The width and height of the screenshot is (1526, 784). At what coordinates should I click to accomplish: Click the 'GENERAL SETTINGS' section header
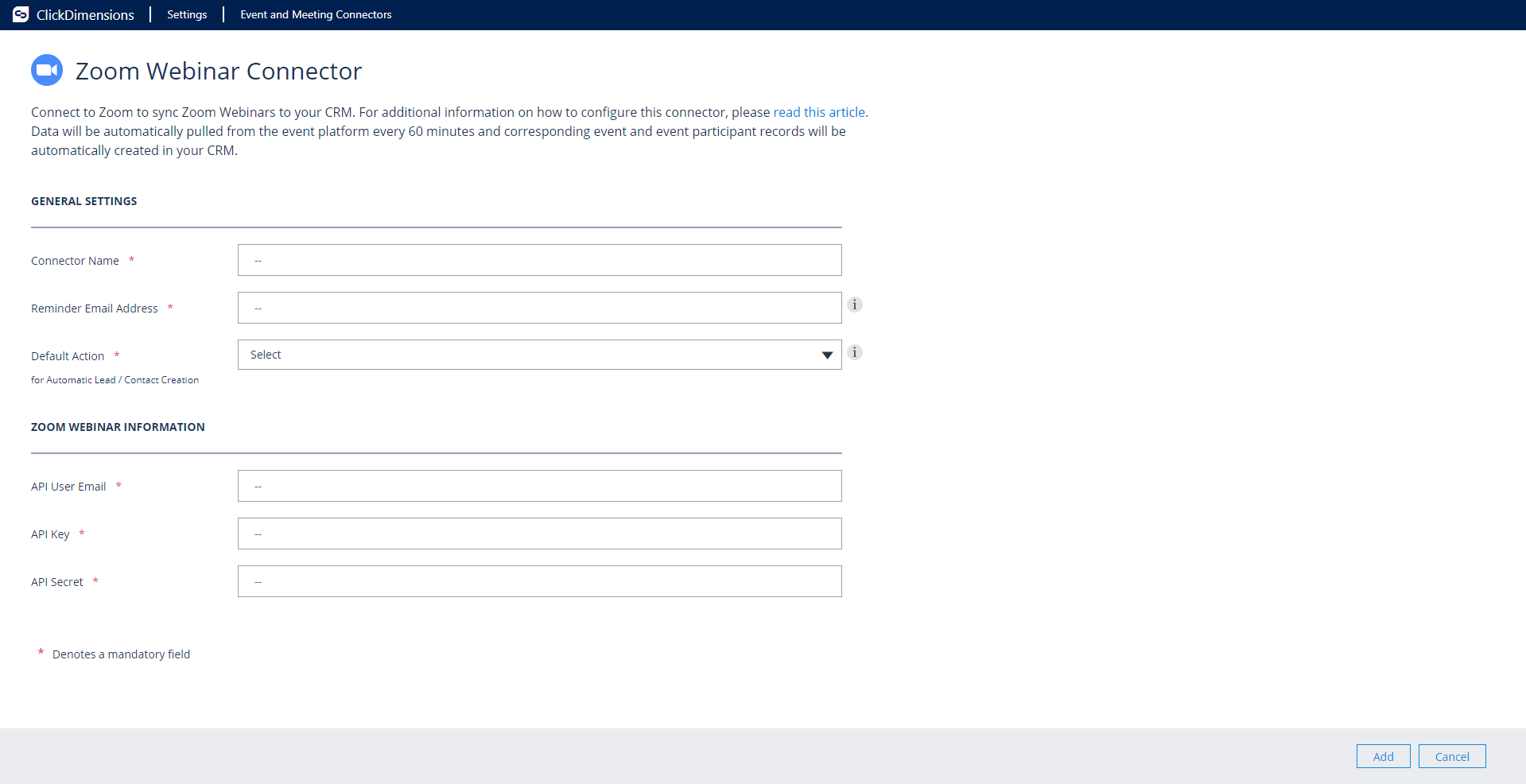pyautogui.click(x=84, y=201)
